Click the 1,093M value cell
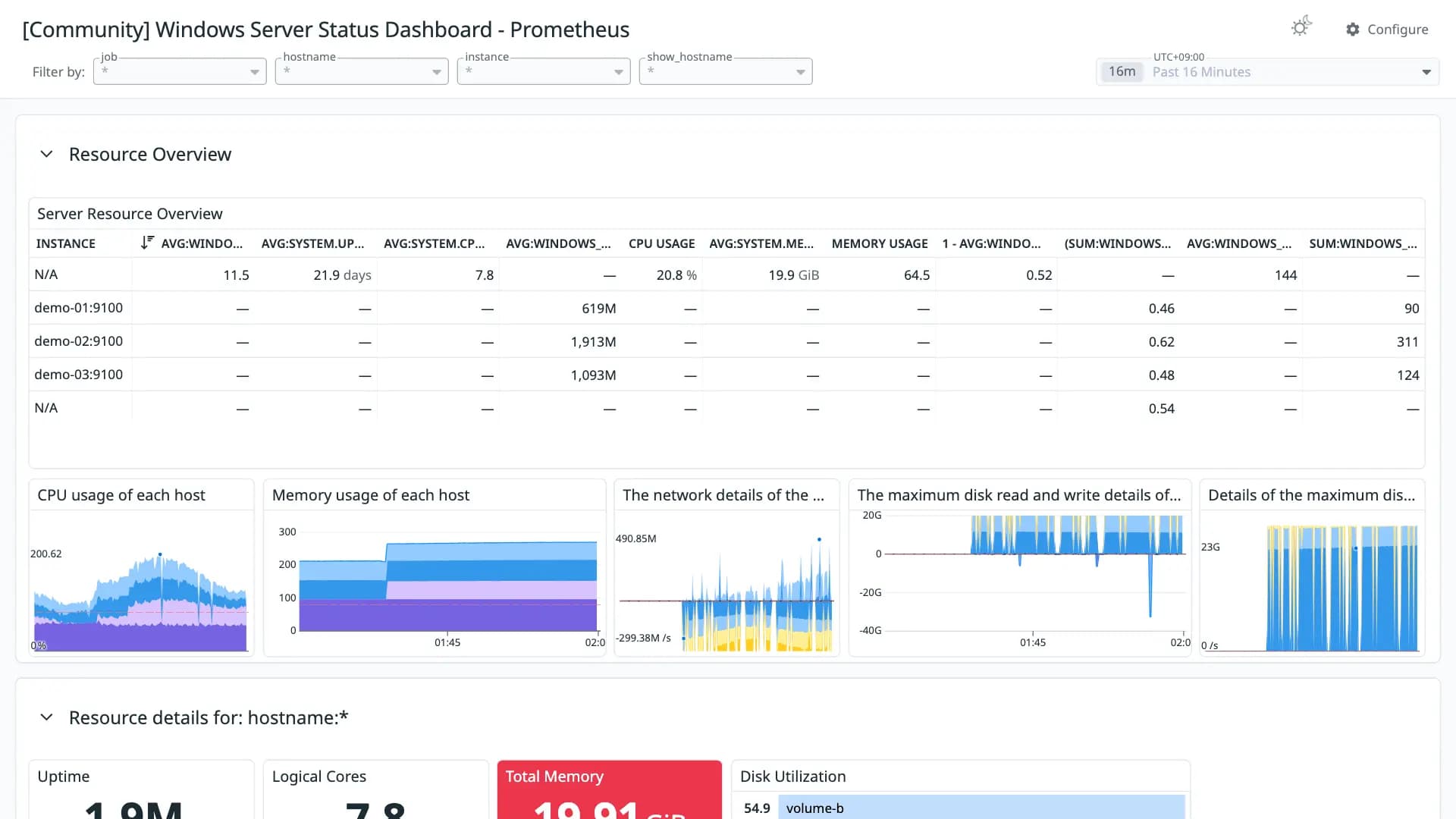The width and height of the screenshot is (1456, 819). pos(593,375)
